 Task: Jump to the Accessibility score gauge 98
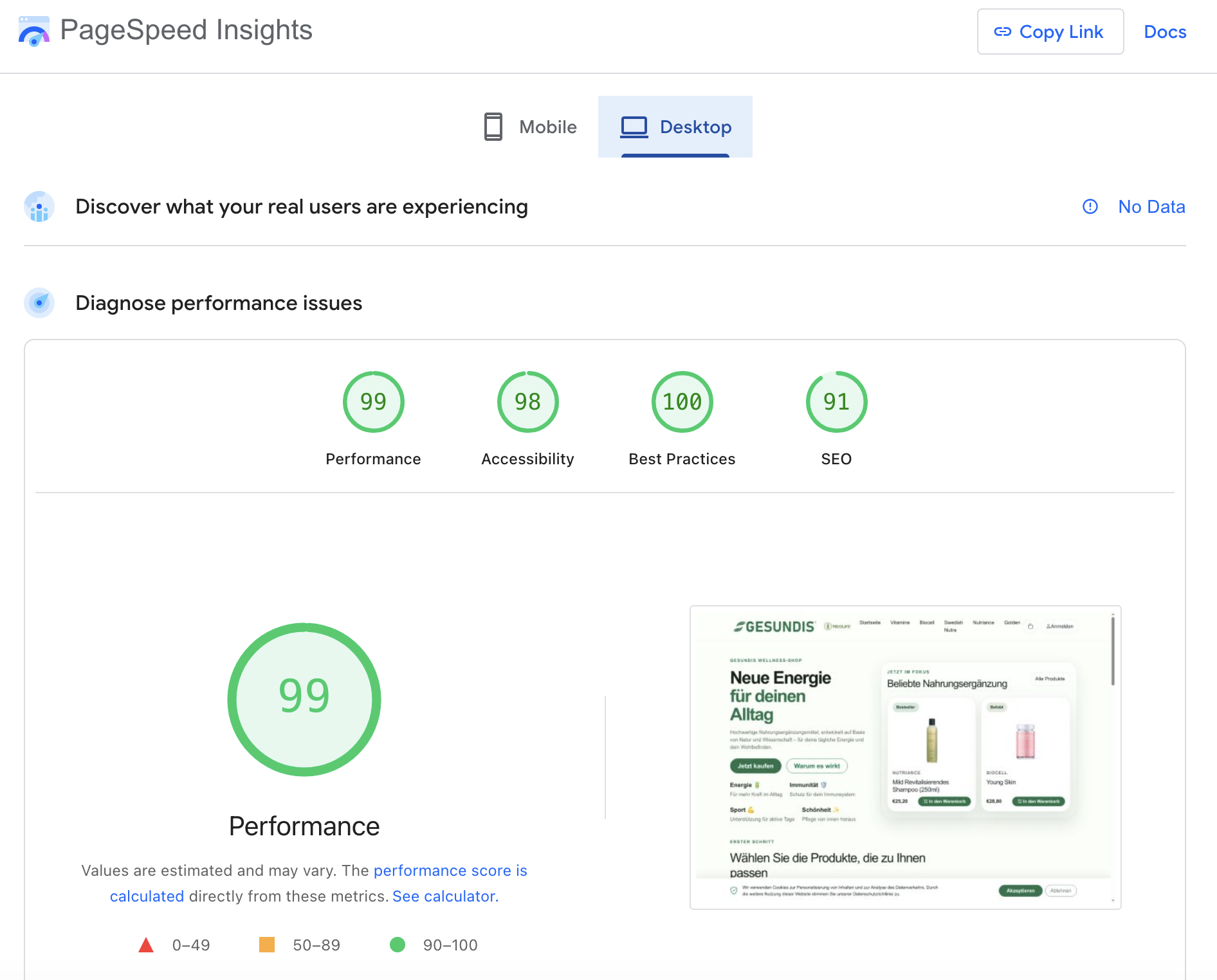(x=528, y=402)
